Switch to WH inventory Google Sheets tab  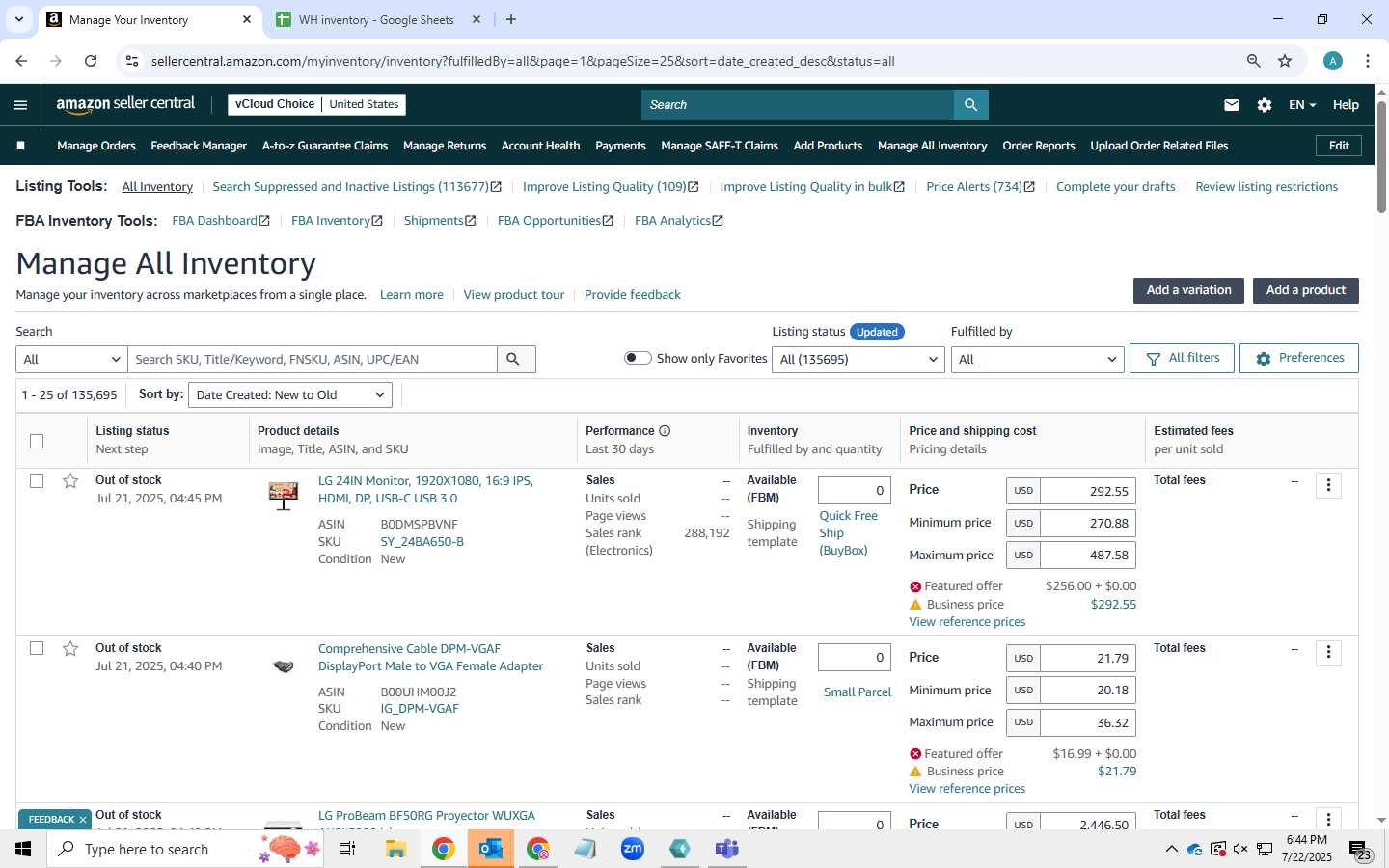click(x=376, y=19)
